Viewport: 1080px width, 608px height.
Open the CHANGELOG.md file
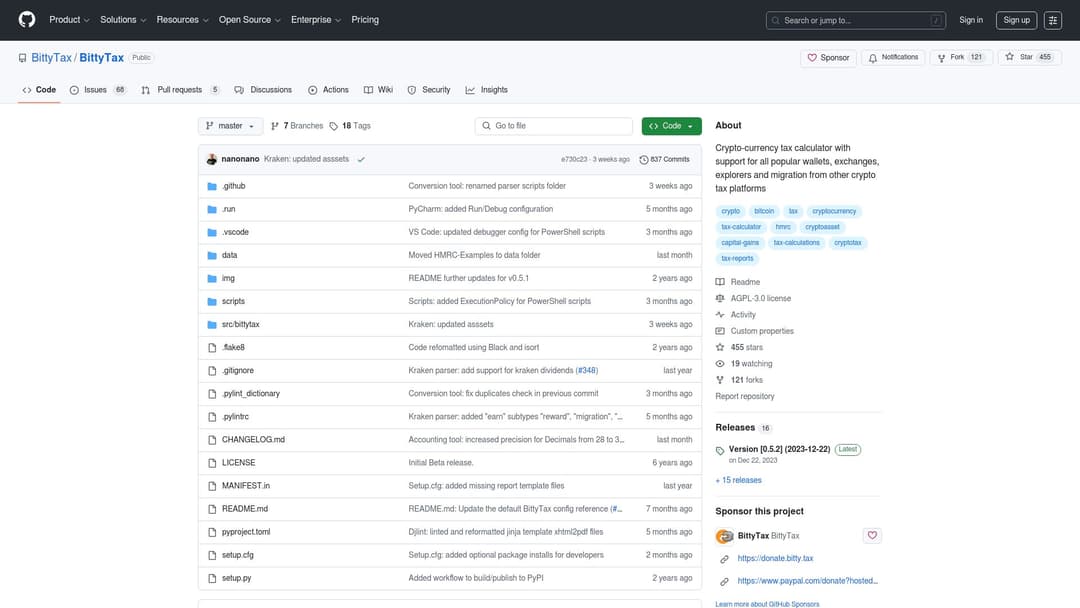(x=253, y=440)
